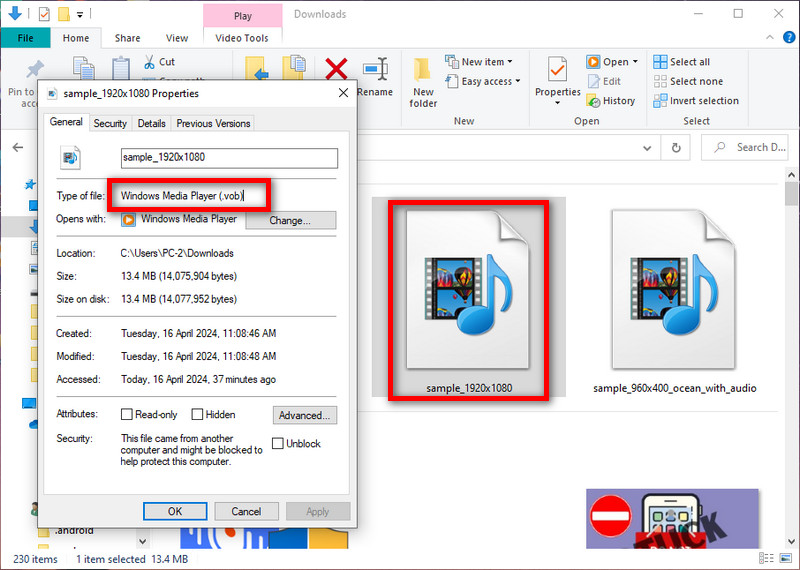This screenshot has width=800, height=570.
Task: Click the Pin to Quick access icon
Action: (x=35, y=69)
